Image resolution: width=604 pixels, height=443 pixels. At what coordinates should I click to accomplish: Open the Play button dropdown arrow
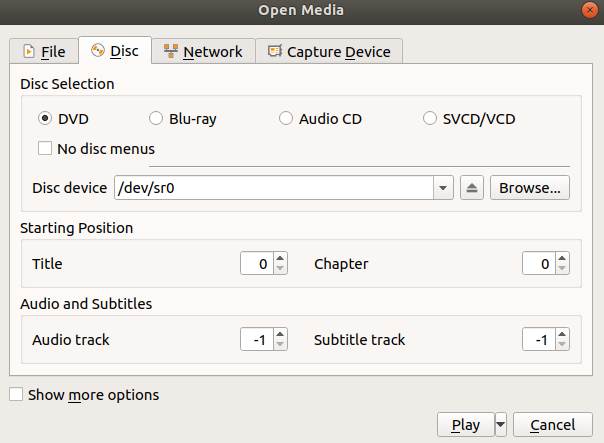point(501,425)
